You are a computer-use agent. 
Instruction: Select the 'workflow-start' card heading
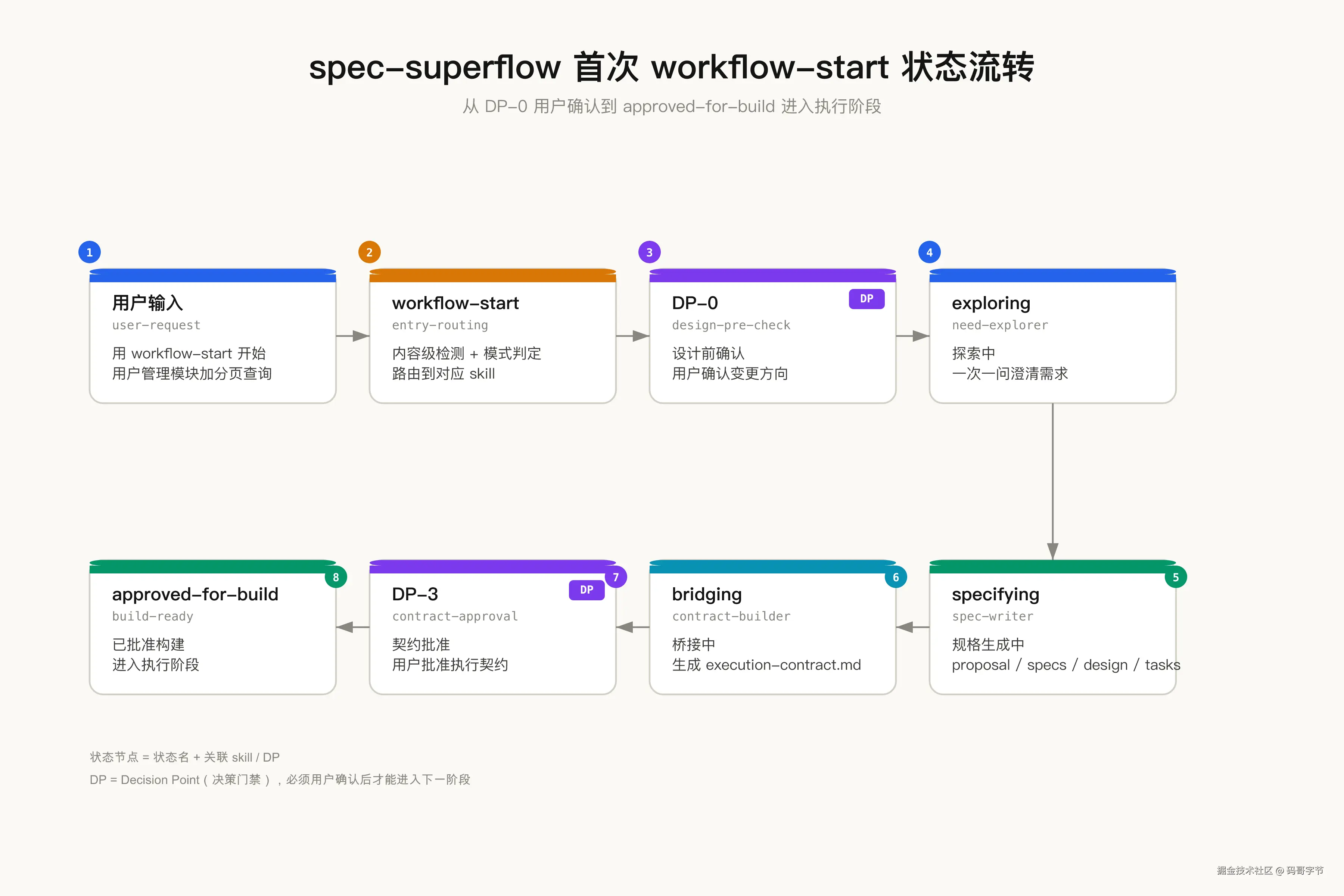point(455,303)
